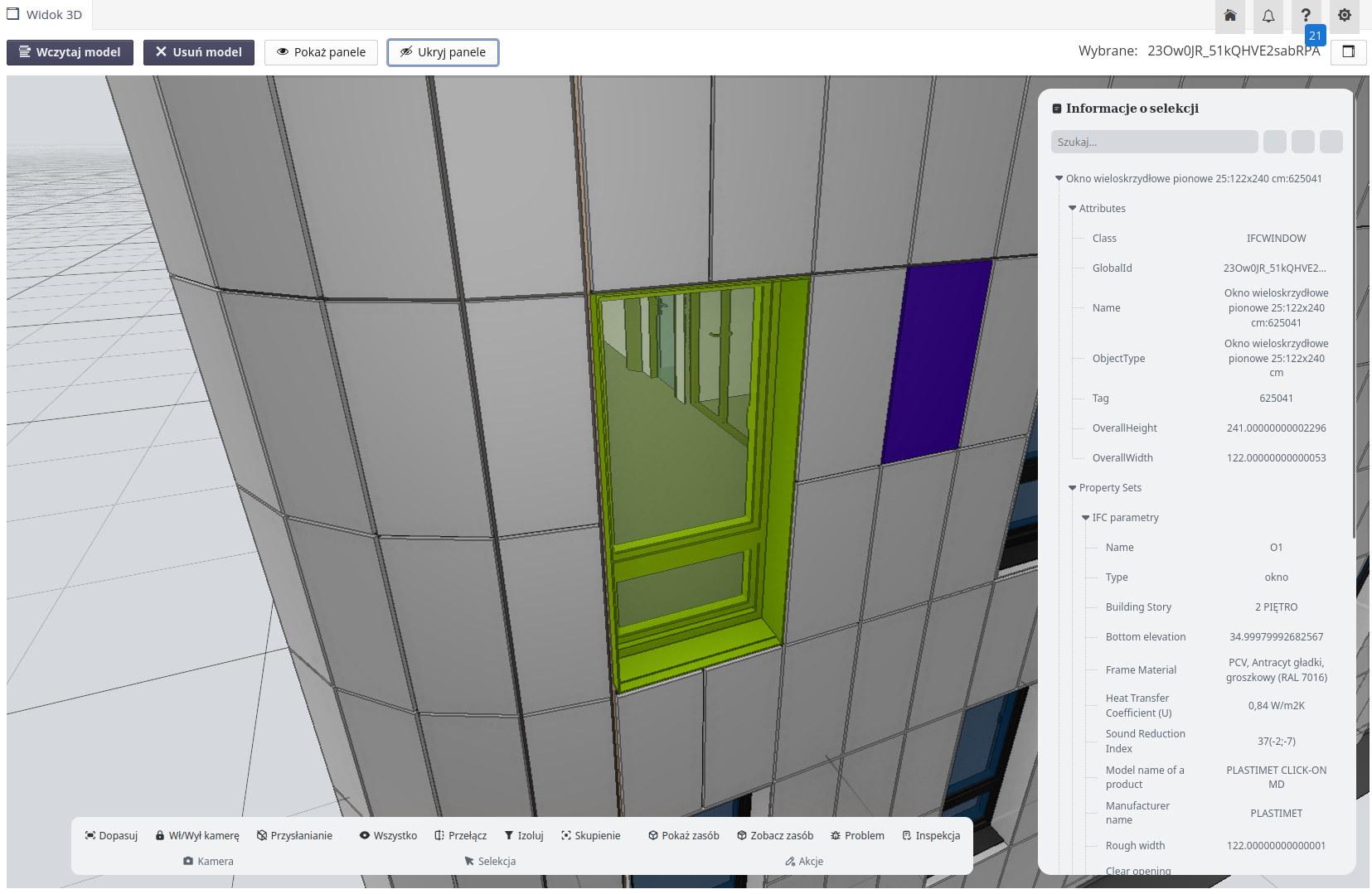Open settings gear icon
The height and width of the screenshot is (894, 1372).
[x=1344, y=16]
